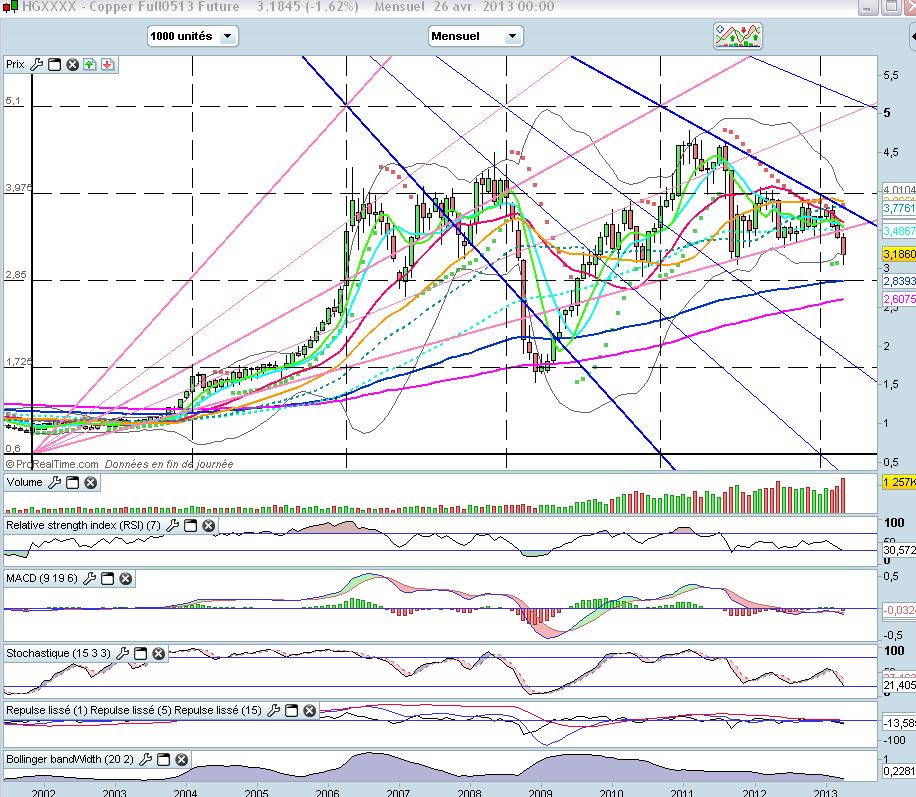Screen dimensions: 916x797
Task: Maximize the Repulse lissé panel
Action: tap(292, 711)
